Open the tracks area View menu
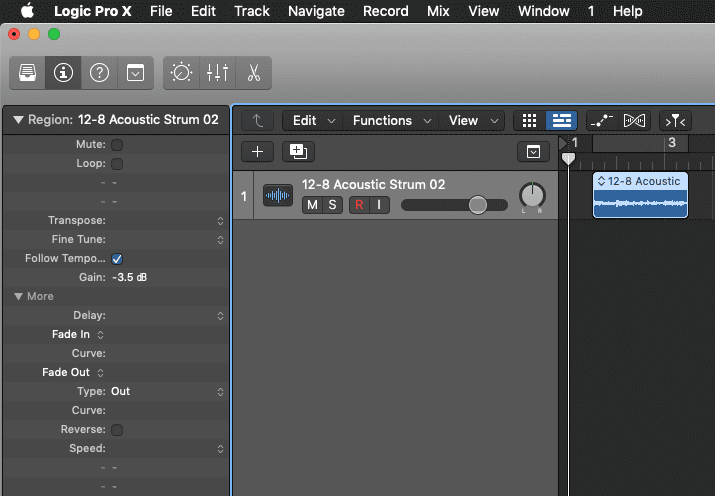This screenshot has height=496, width=715. 472,121
